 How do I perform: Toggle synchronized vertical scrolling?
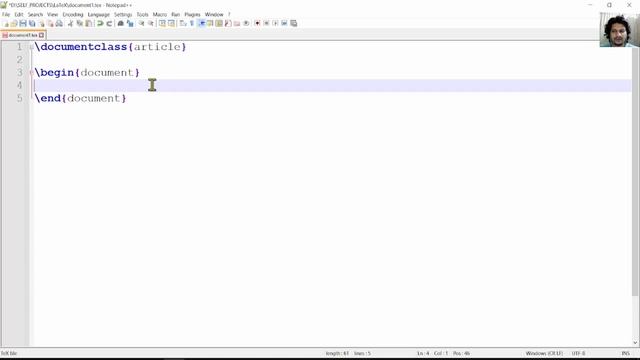(x=162, y=23)
